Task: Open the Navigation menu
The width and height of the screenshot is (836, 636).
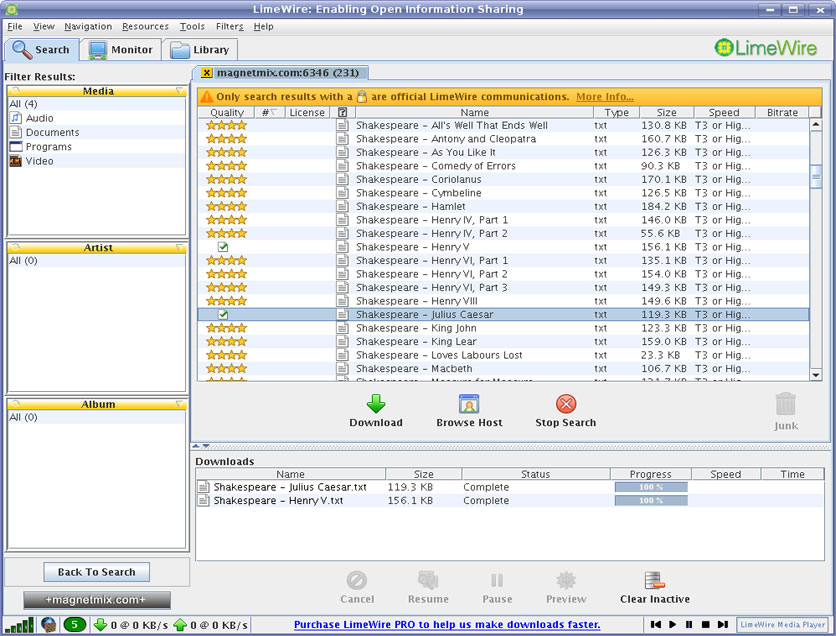Action: point(88,27)
